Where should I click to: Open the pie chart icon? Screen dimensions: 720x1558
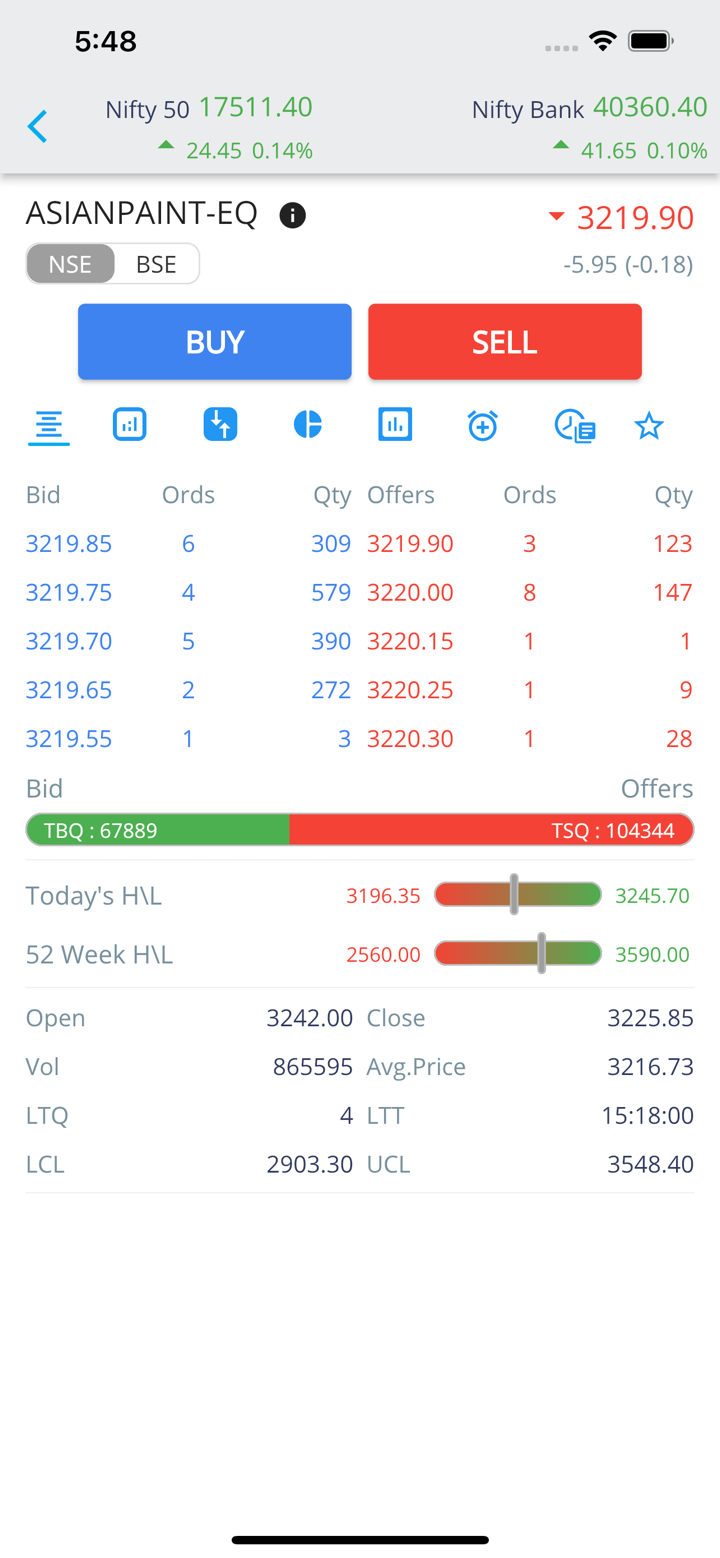[x=308, y=425]
